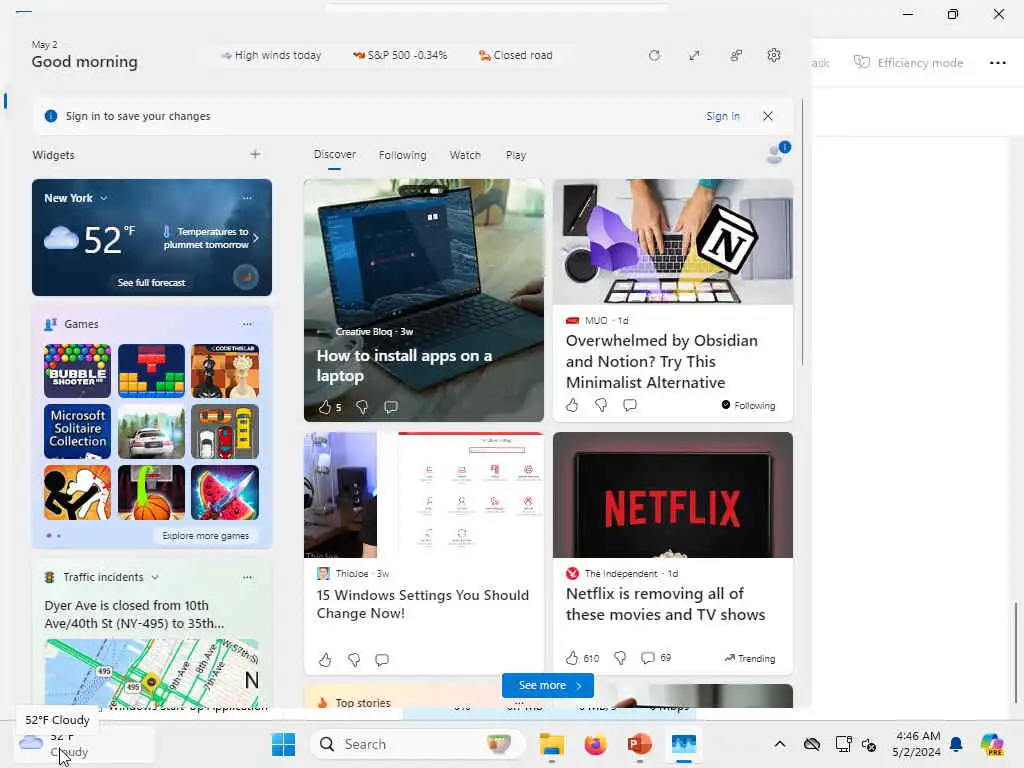Open next weather alert chevron

tap(256, 238)
